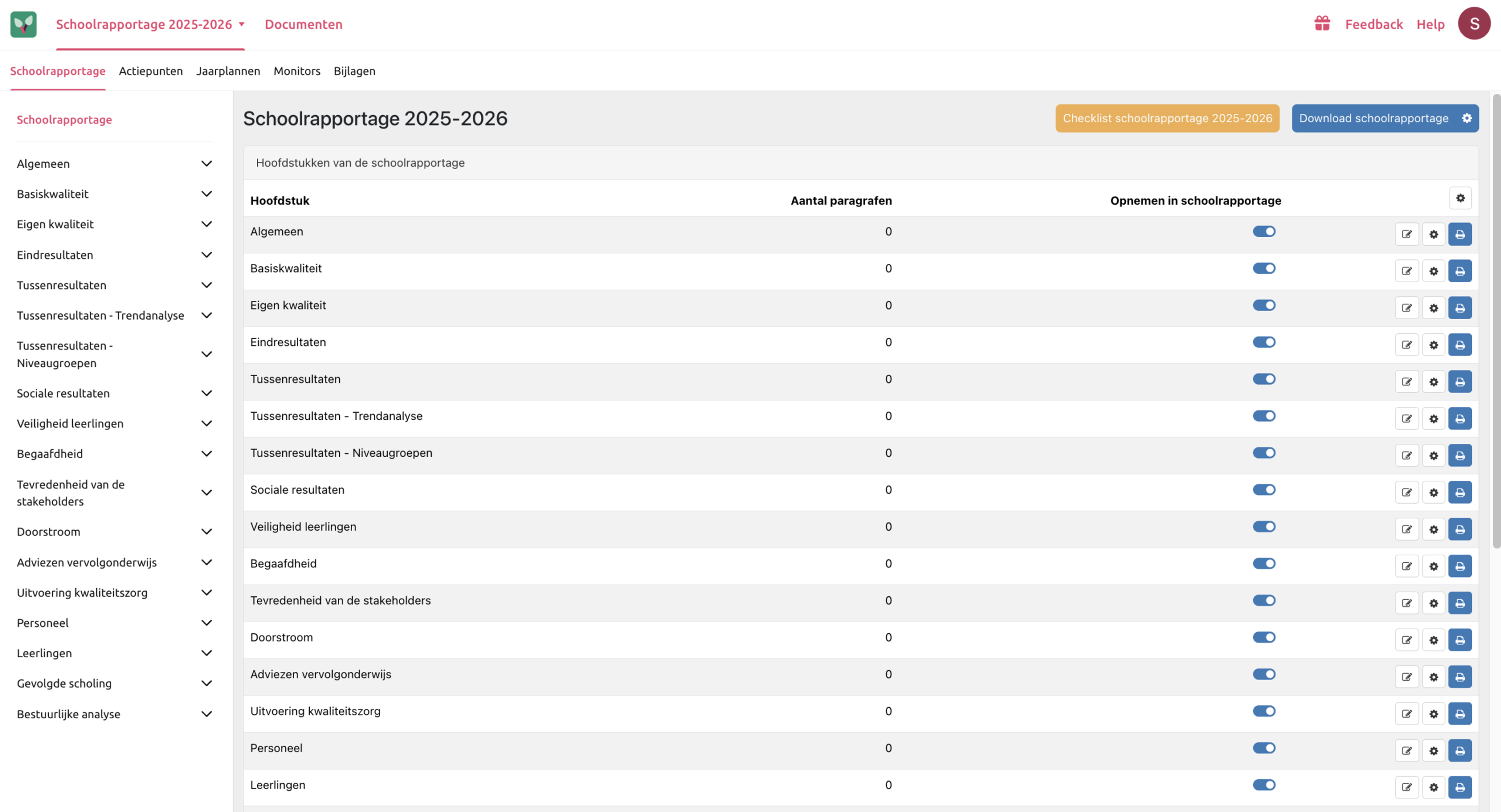The width and height of the screenshot is (1501, 812).
Task: Edit the Sociale resultaten chapter row
Action: pos(1407,492)
